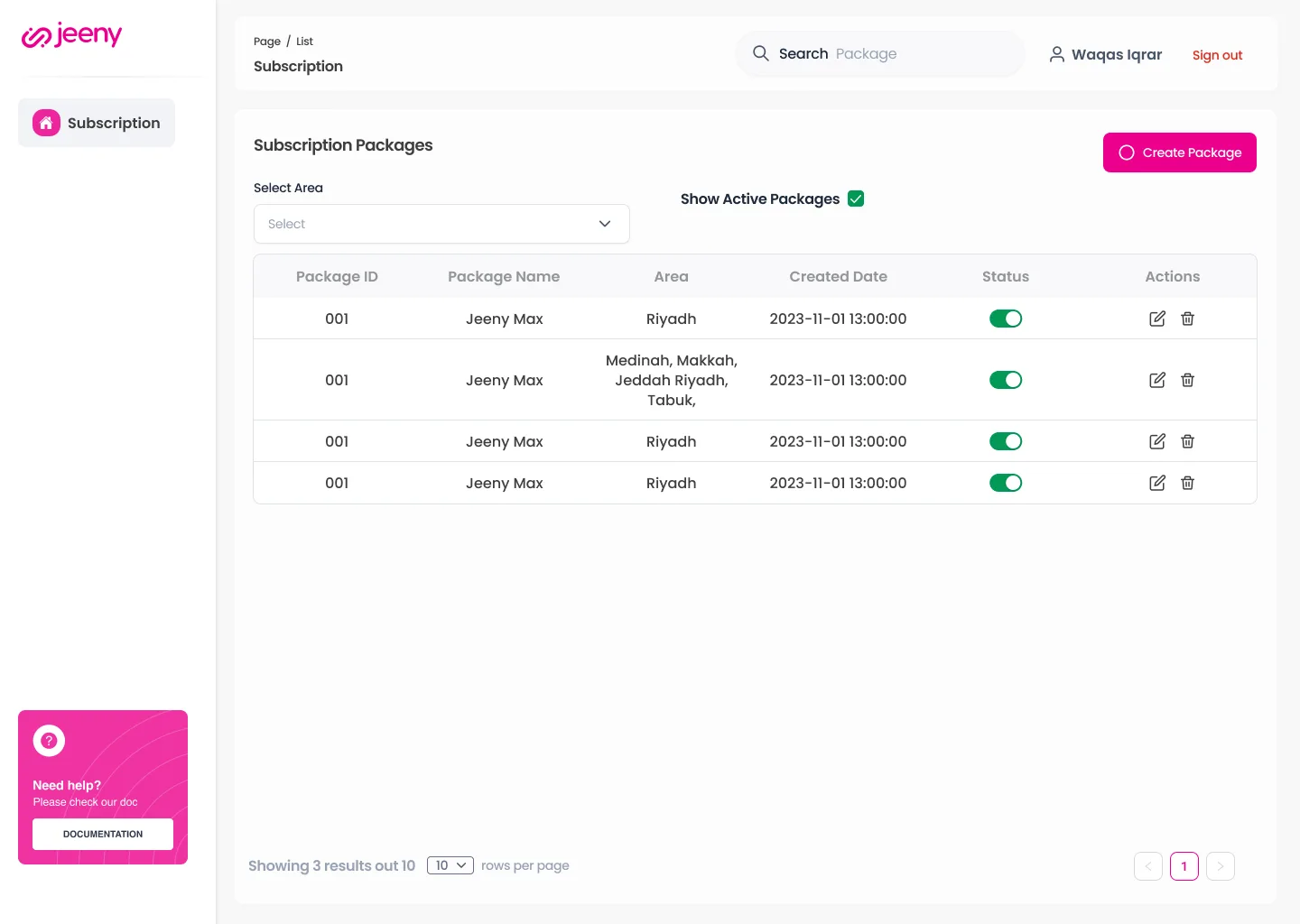Open the Select Area dropdown

pos(441,224)
